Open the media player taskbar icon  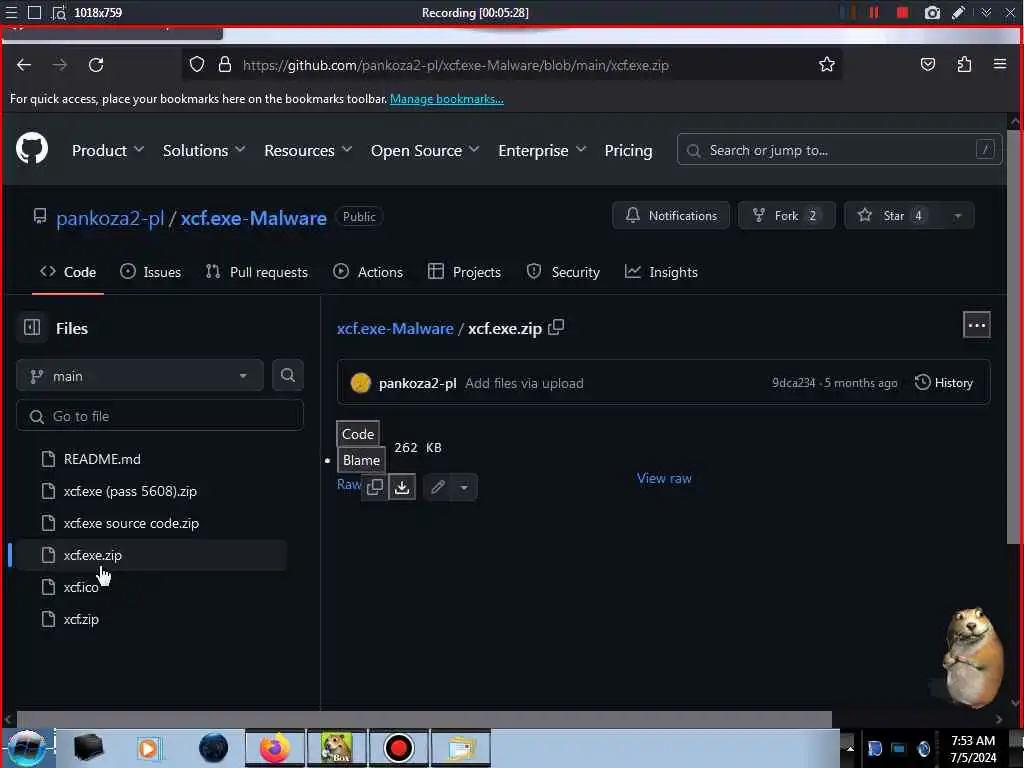pyautogui.click(x=148, y=748)
